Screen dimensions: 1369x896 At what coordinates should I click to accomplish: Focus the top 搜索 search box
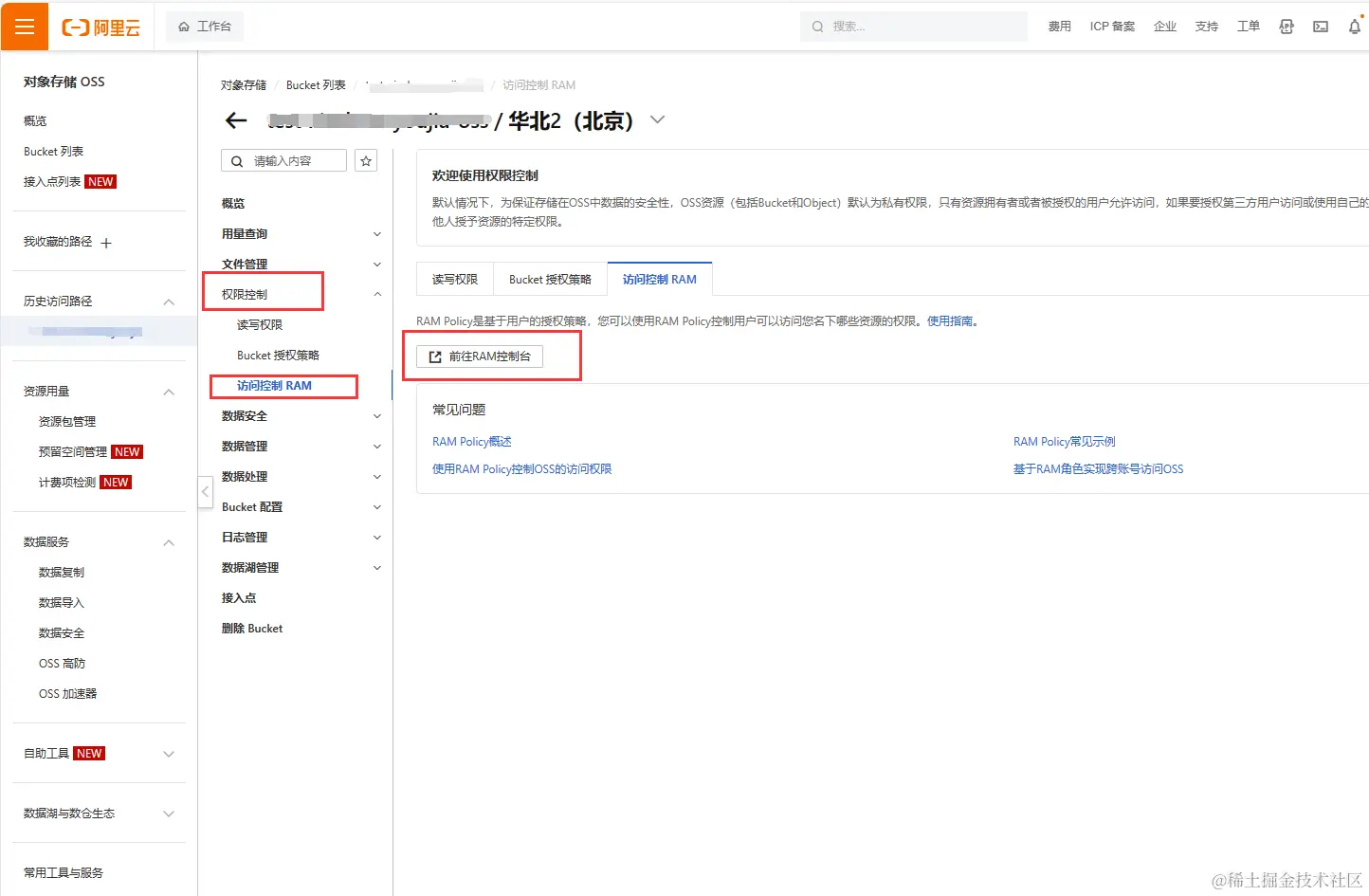[914, 27]
